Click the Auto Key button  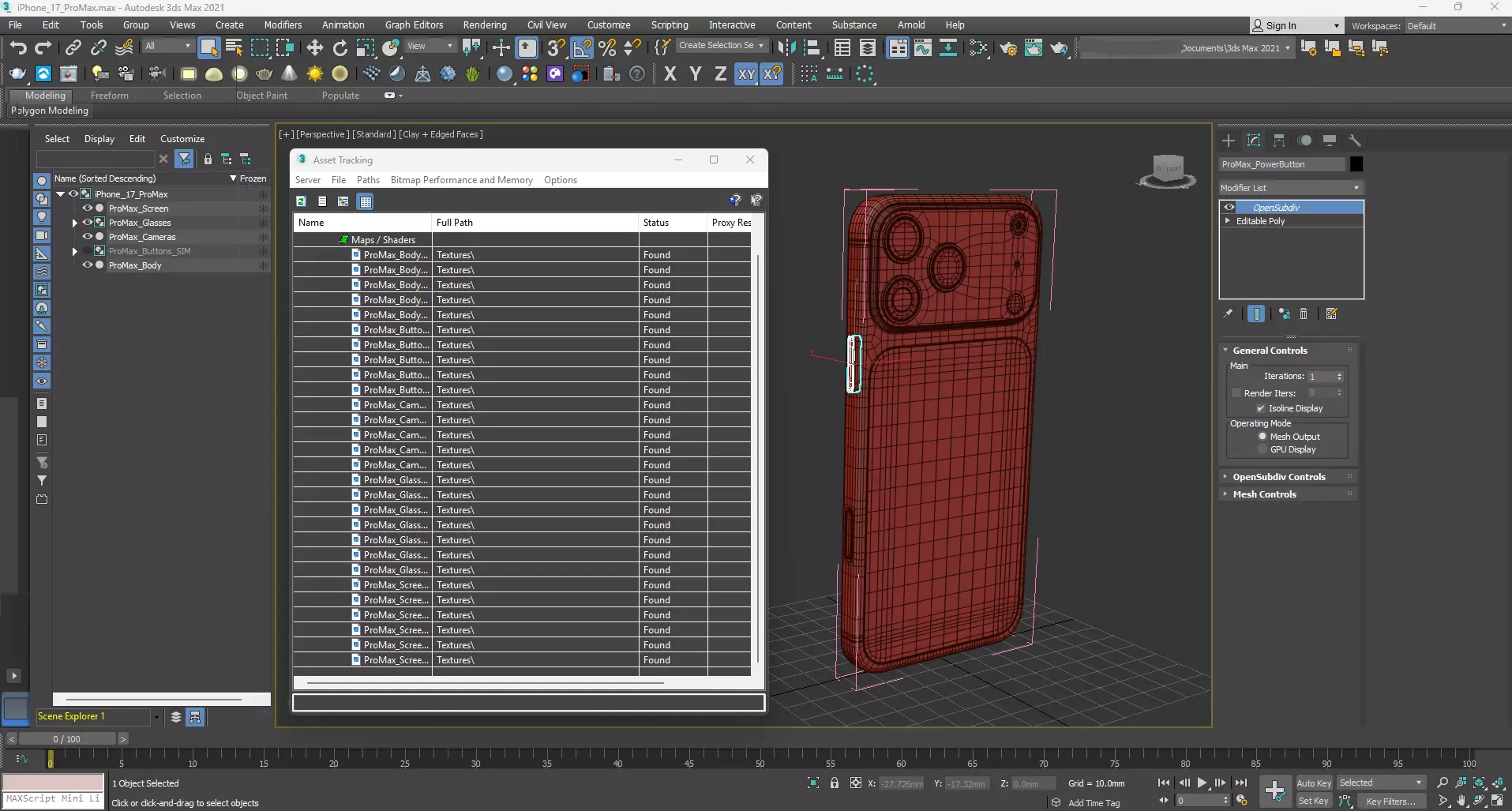tap(1313, 783)
